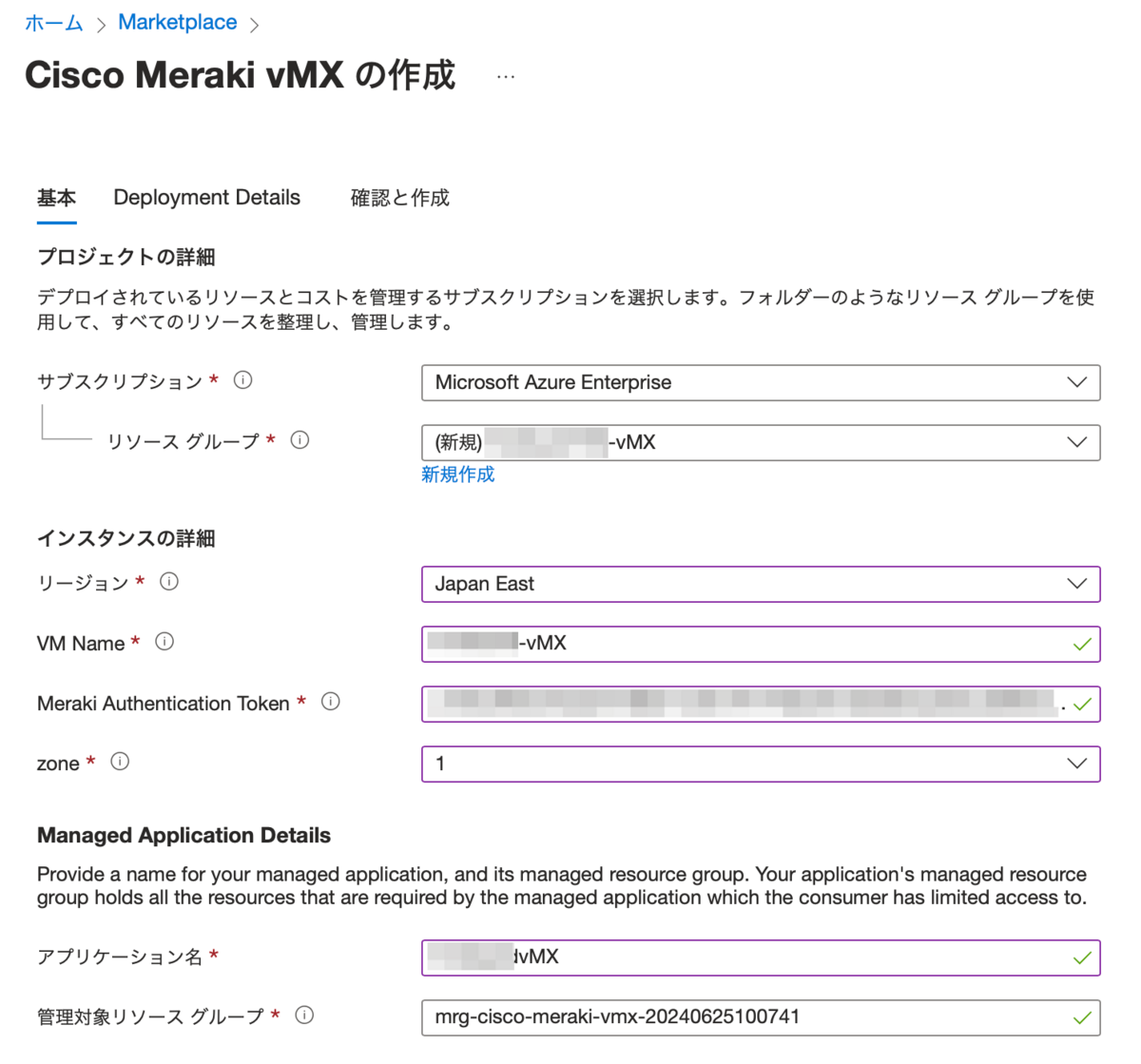The image size is (1141, 1064).
Task: Click the resource group info icon
Action: pos(300,439)
